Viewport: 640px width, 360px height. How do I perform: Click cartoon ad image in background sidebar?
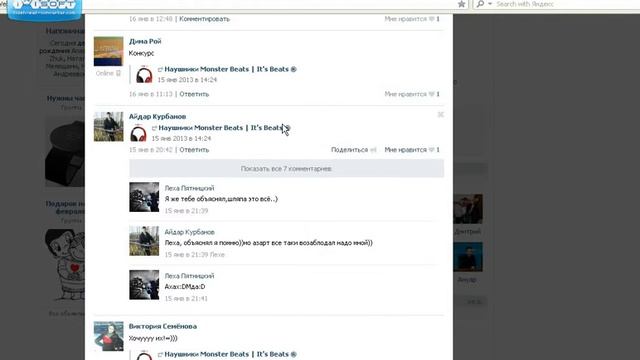coord(64,264)
